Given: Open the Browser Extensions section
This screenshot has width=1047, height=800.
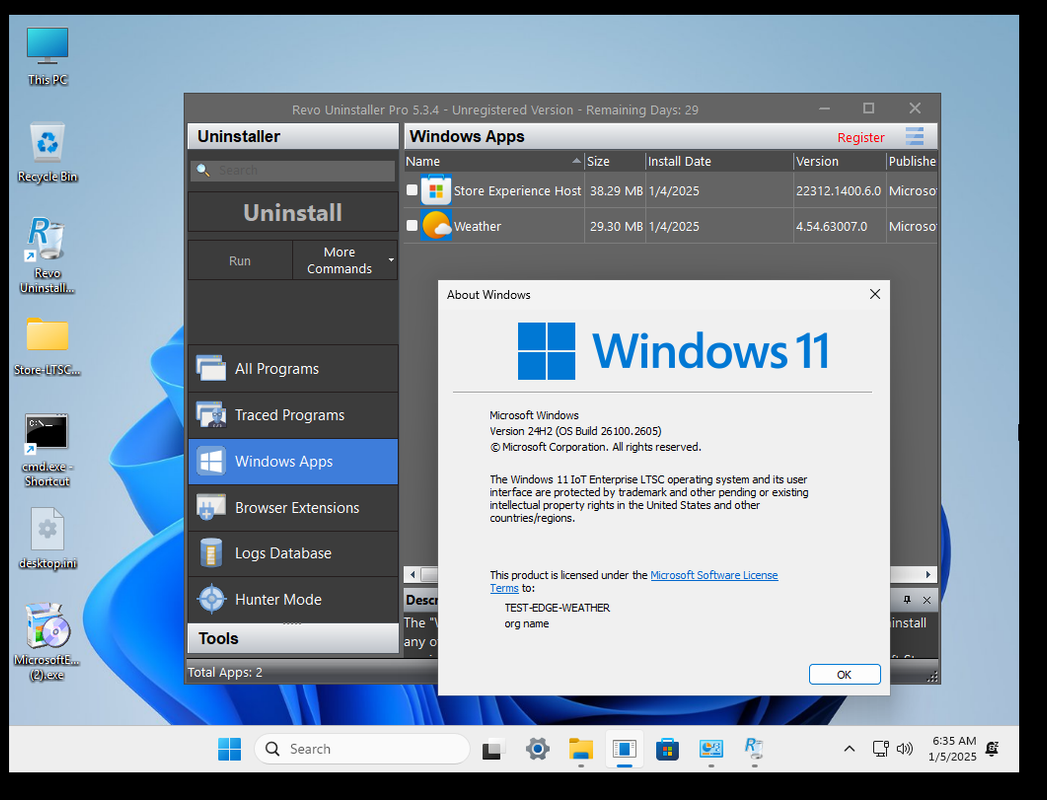Looking at the screenshot, I should [292, 508].
